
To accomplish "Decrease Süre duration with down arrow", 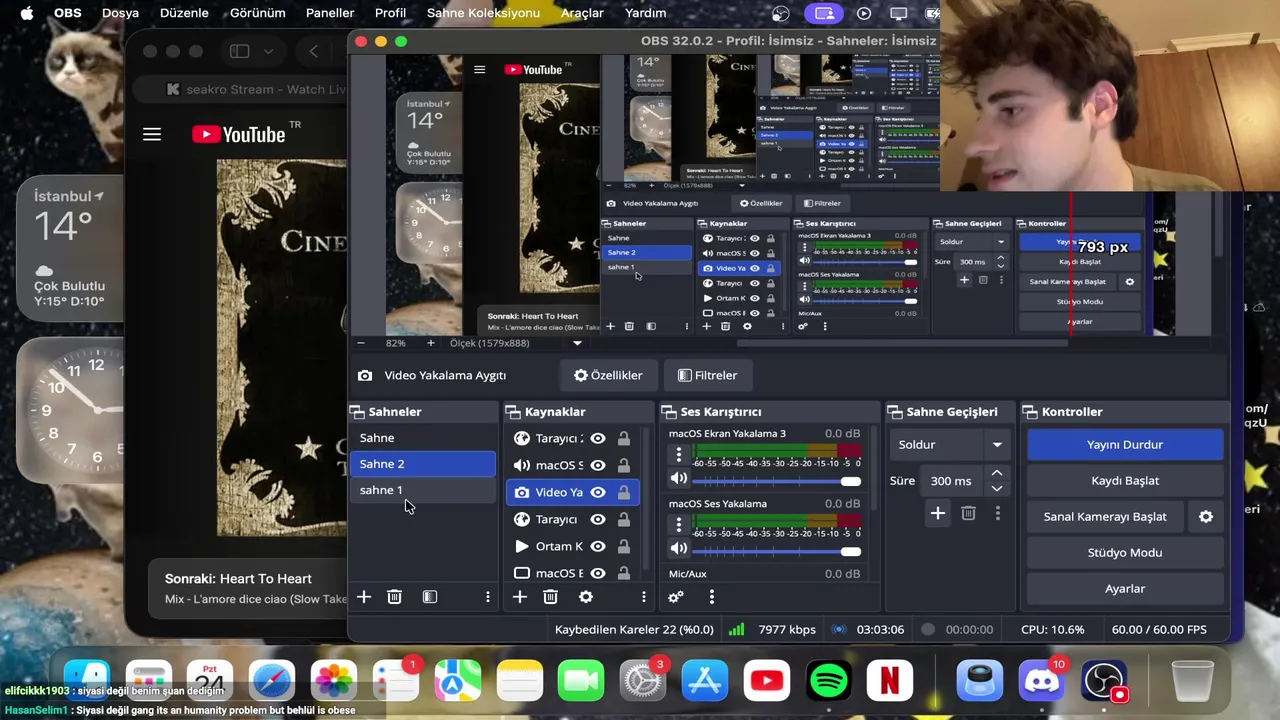I will [x=996, y=488].
